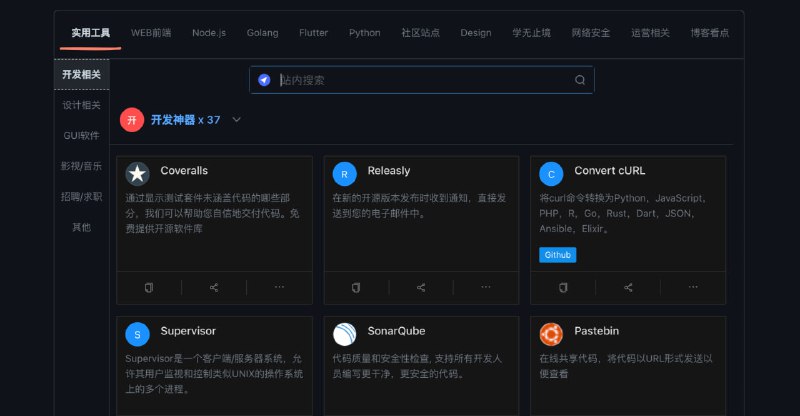The width and height of the screenshot is (800, 416).
Task: Select the Golang tab
Action: coord(262,33)
